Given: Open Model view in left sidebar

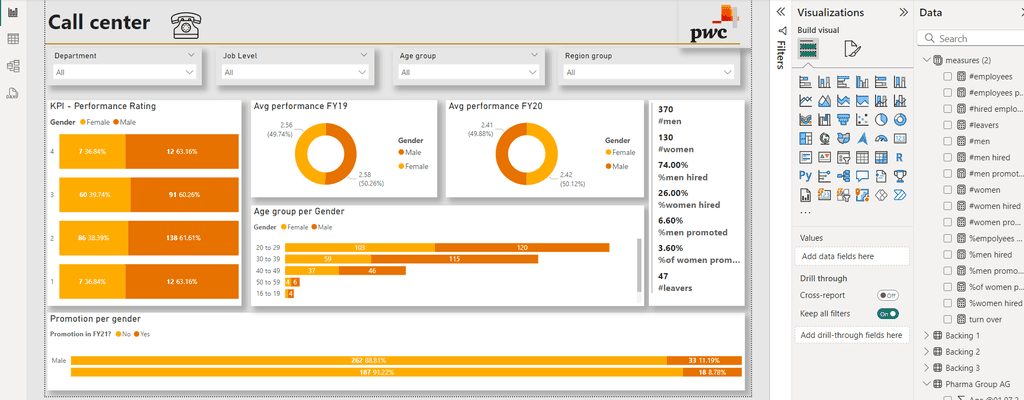Looking at the screenshot, I should coord(13,66).
